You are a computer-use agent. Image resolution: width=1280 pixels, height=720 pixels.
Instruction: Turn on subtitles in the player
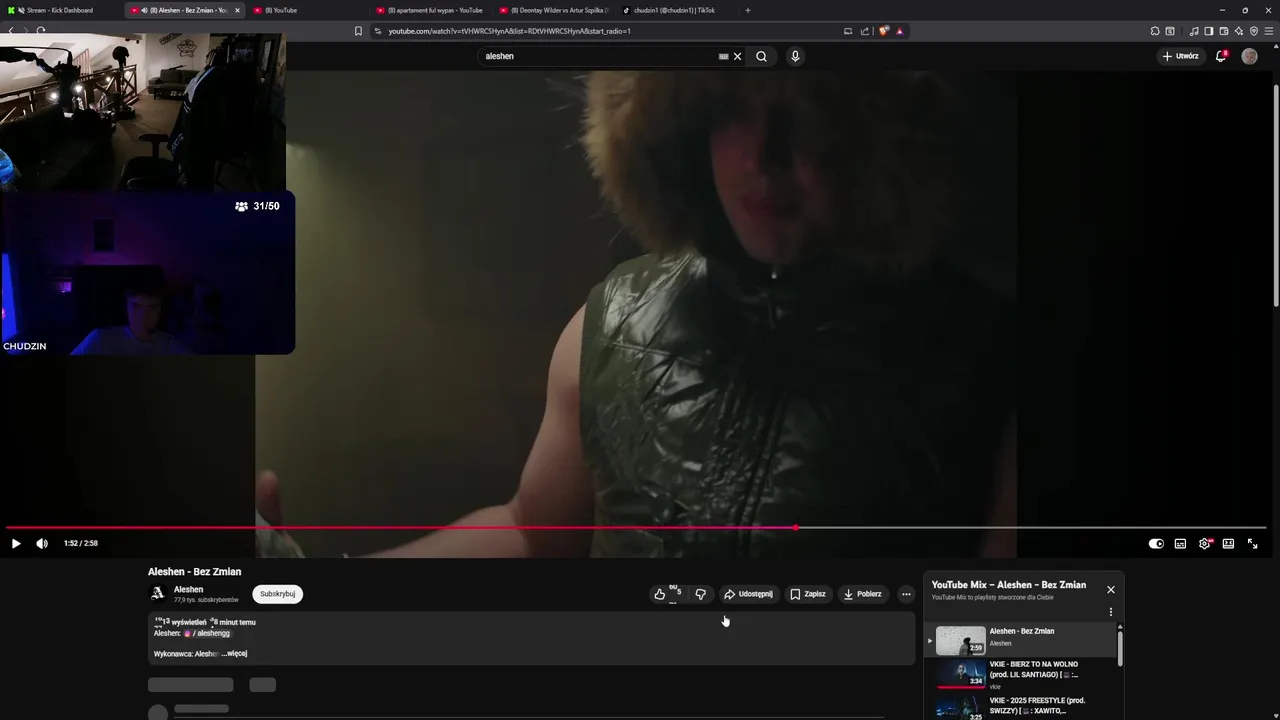click(x=1180, y=544)
